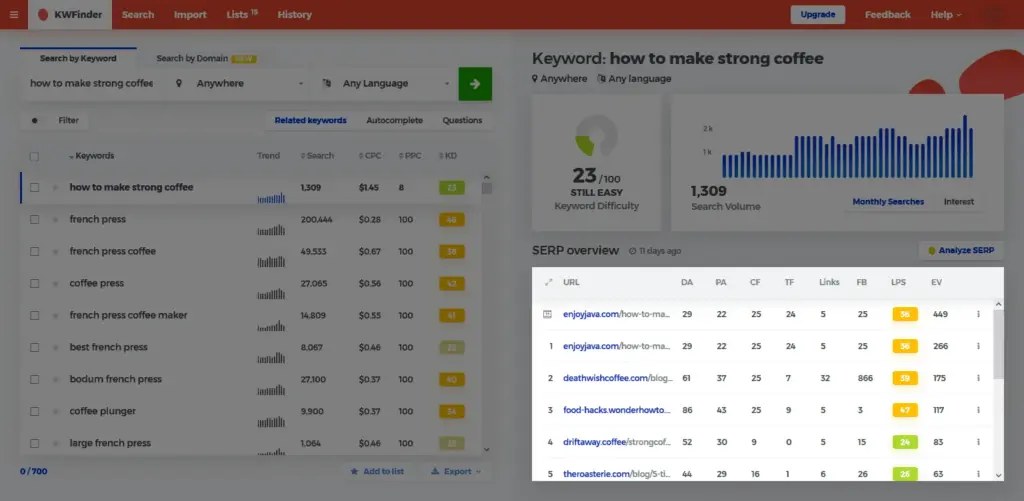Click the keyword 'large french press'
The height and width of the screenshot is (501, 1024).
(x=110, y=443)
